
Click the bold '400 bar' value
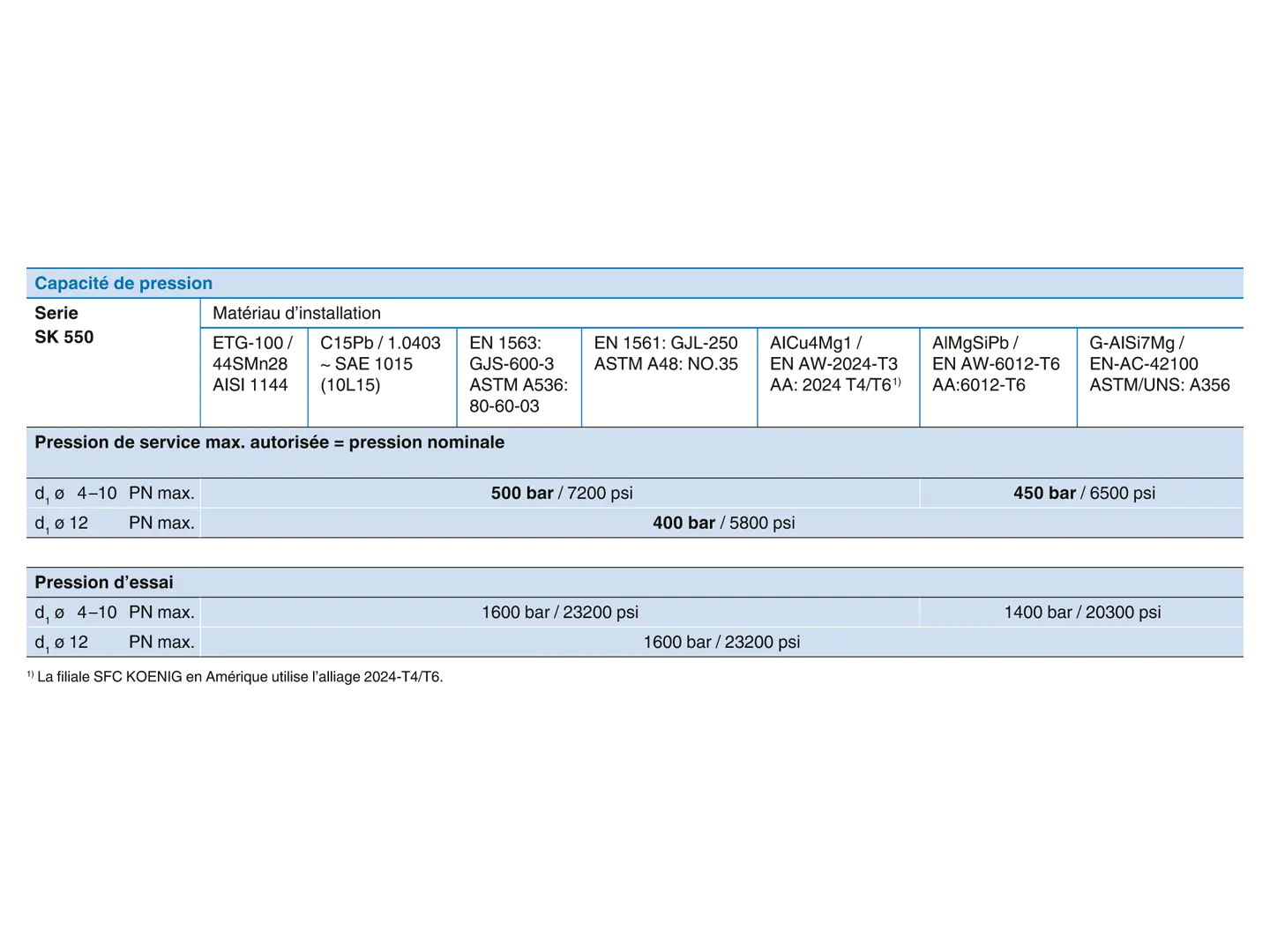pos(684,523)
